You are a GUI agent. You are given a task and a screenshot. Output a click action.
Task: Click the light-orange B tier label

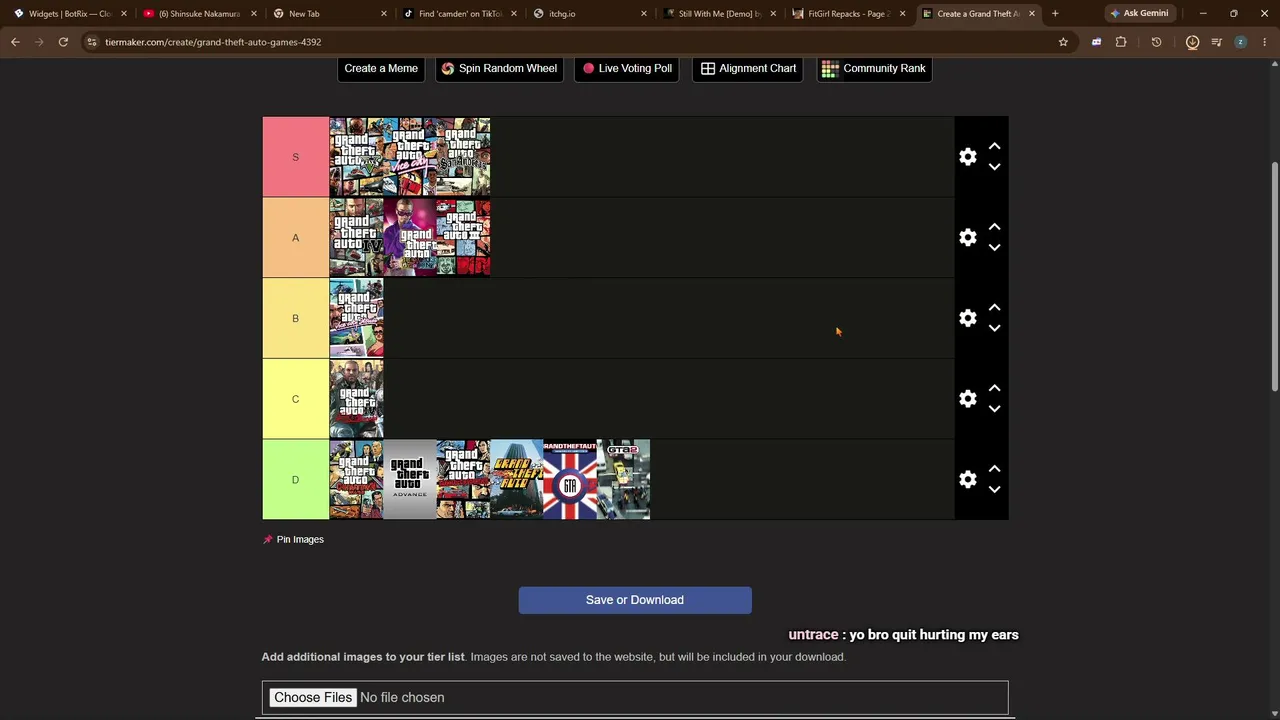[295, 318]
